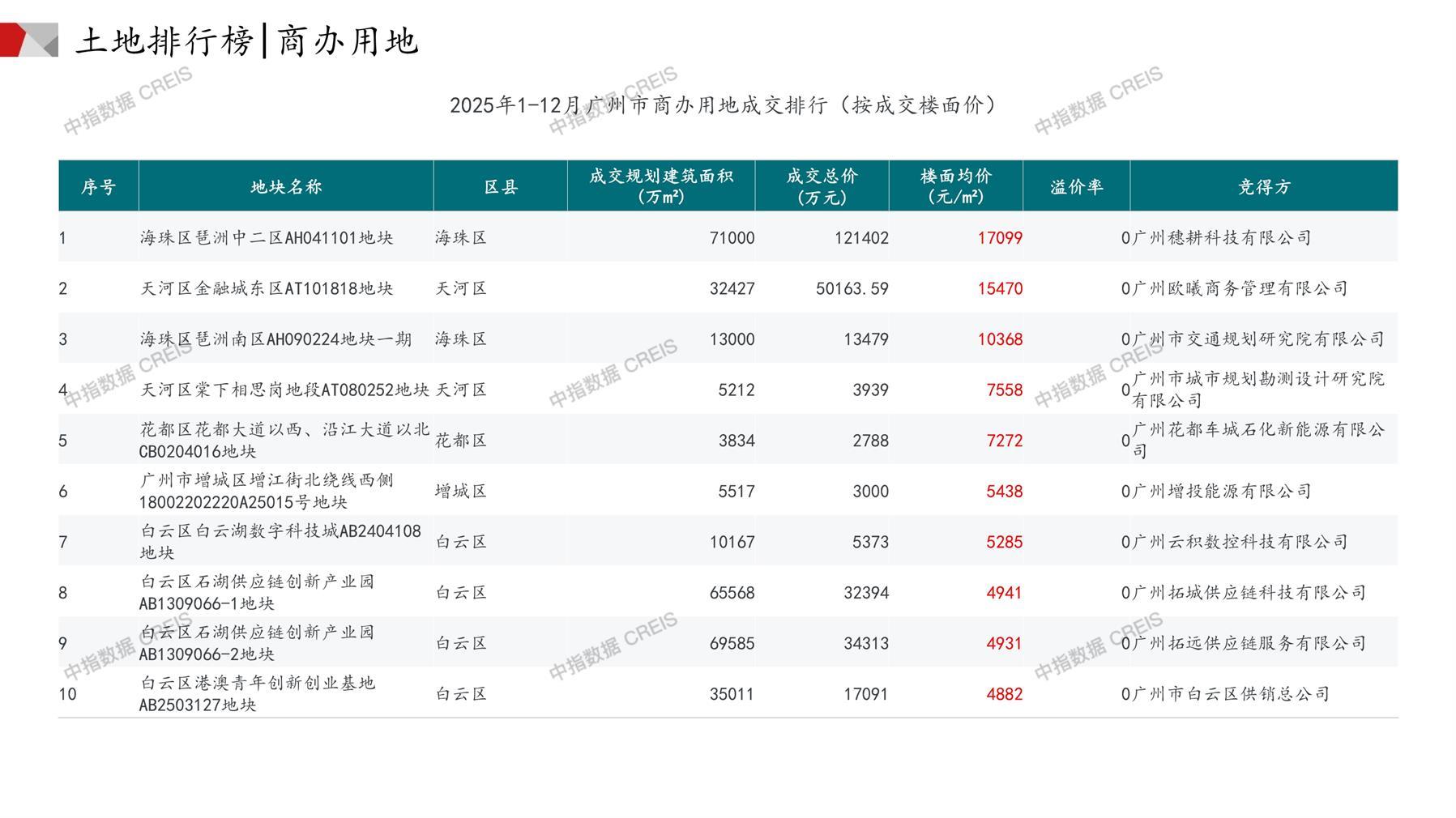Select the chart heading 2025年1-12月广州市商办用地成交排行

pyautogui.click(x=724, y=105)
